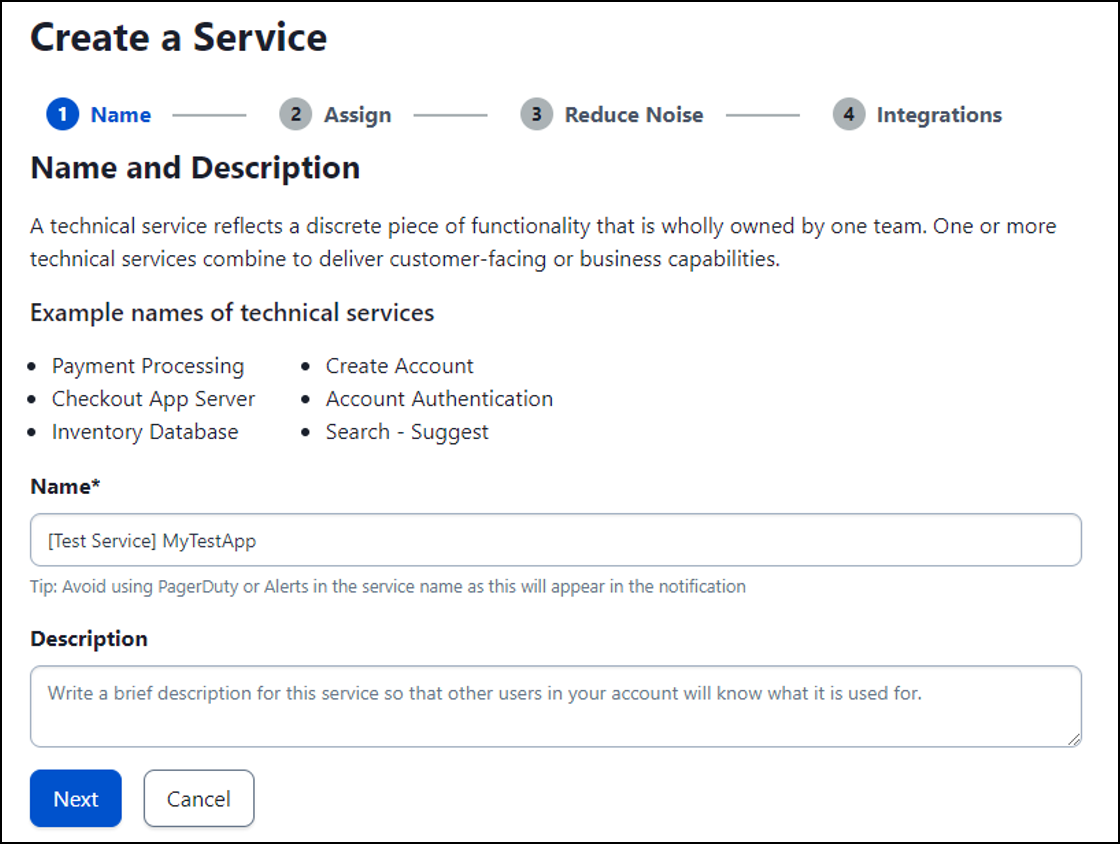The image size is (1120, 844).
Task: Go to the Assign step label
Action: [x=357, y=115]
